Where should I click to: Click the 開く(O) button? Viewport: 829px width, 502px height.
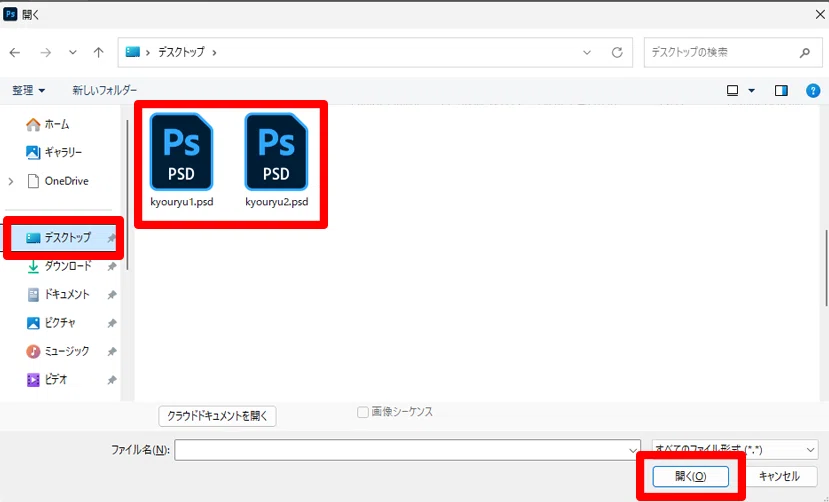(690, 476)
